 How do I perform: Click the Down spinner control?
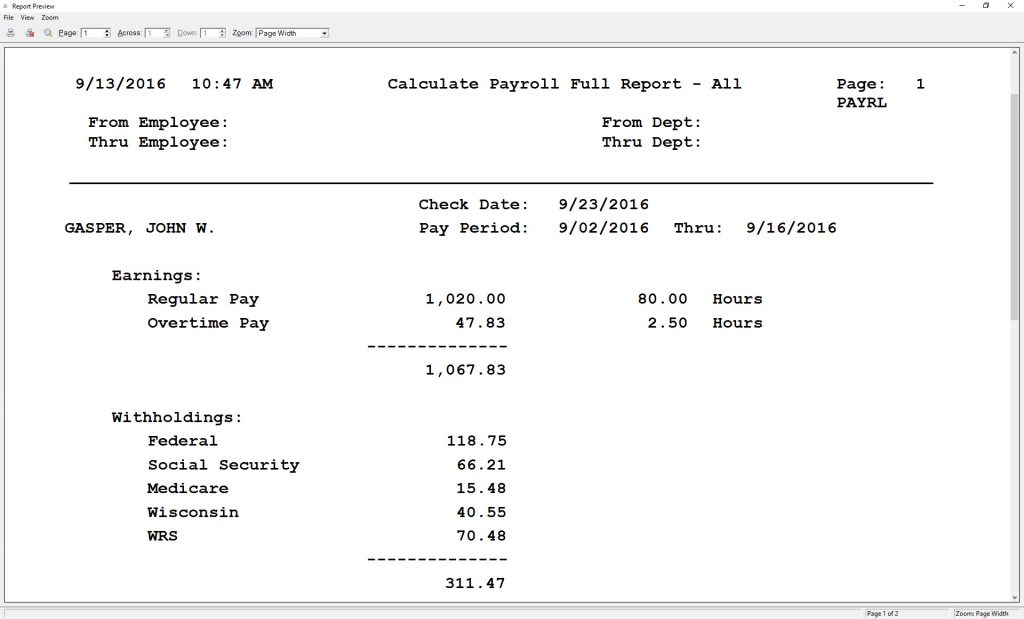click(221, 33)
